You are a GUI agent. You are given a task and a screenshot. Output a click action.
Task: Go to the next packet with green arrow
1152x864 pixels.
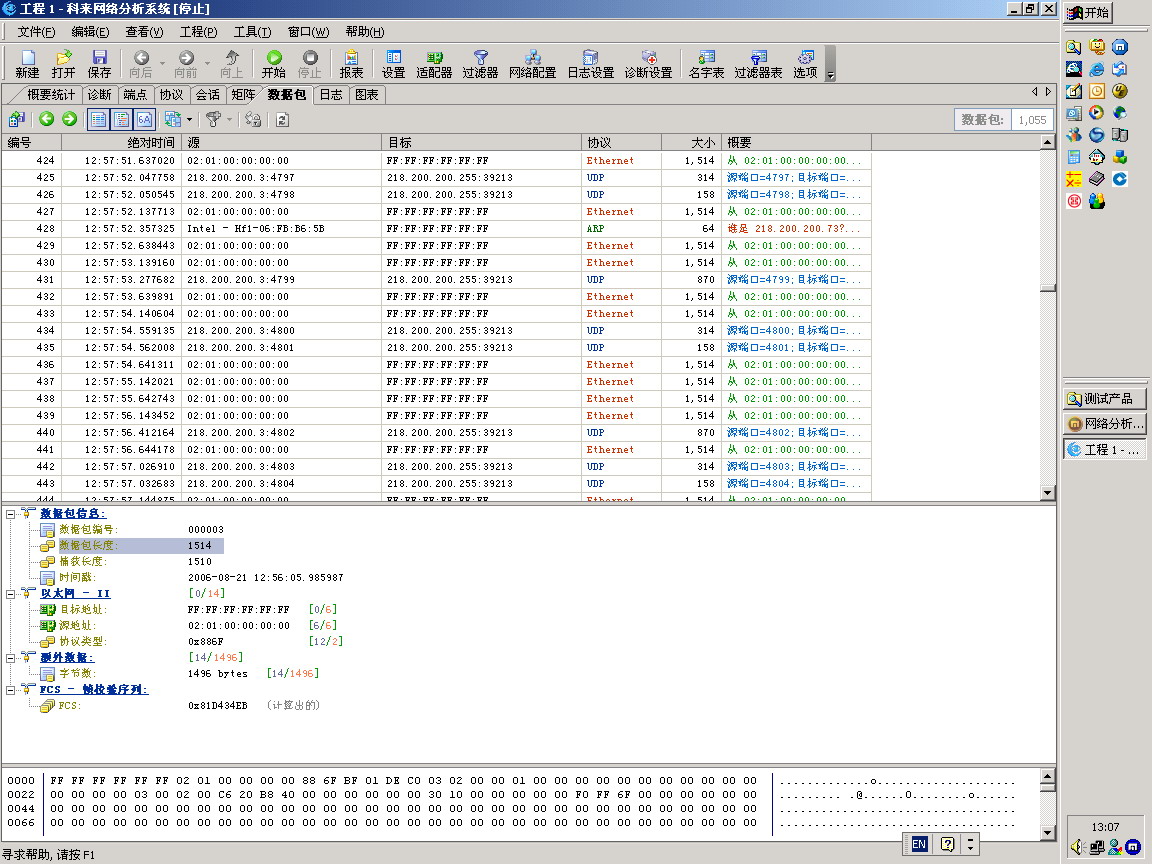(69, 119)
